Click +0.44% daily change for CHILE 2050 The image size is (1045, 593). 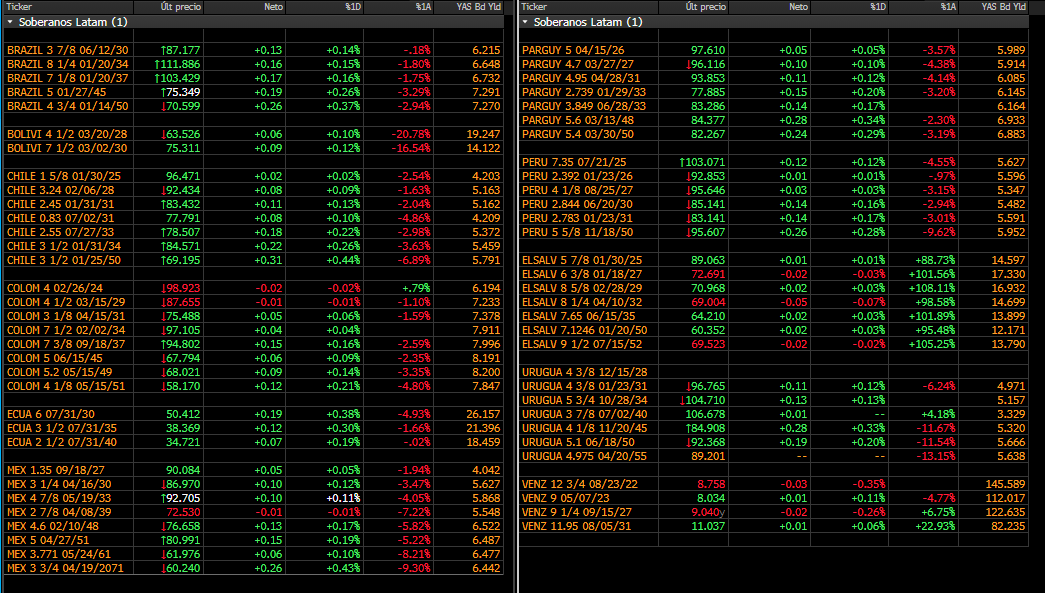343,260
